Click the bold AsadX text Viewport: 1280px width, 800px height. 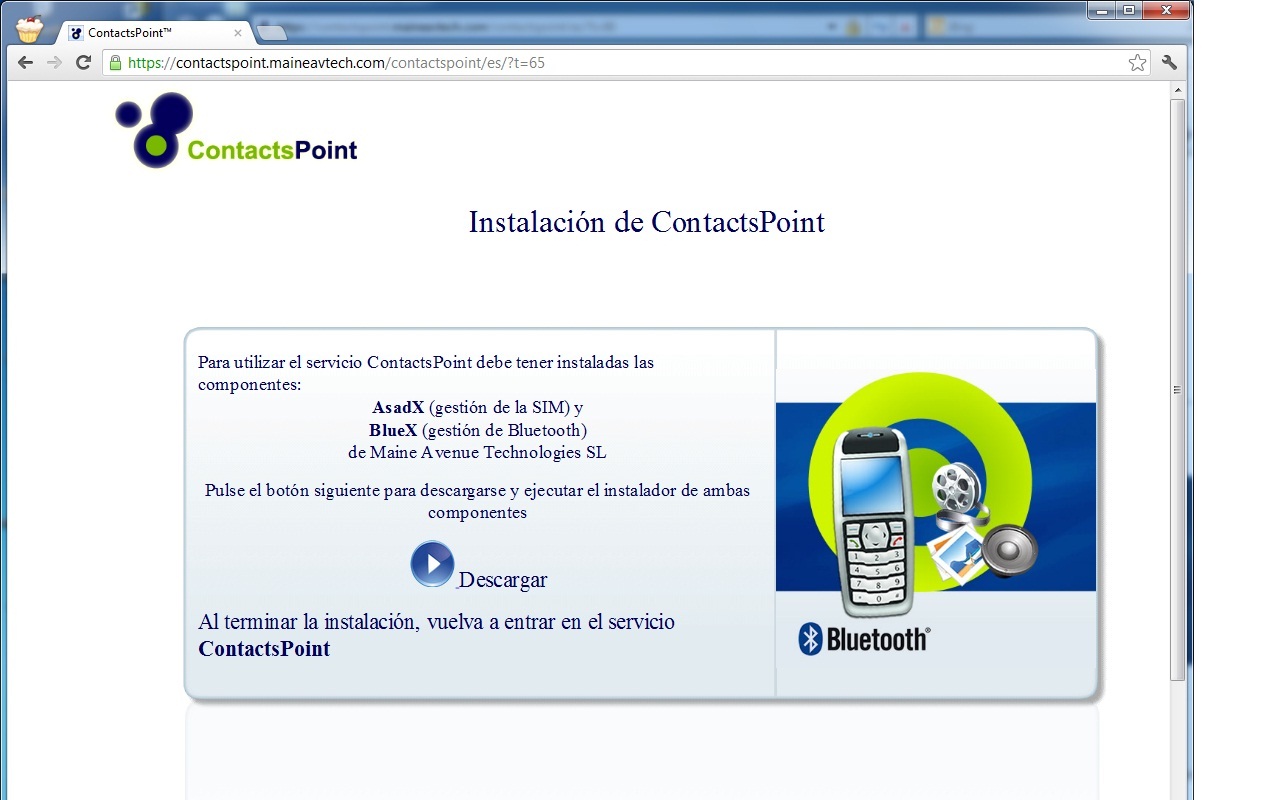(398, 408)
